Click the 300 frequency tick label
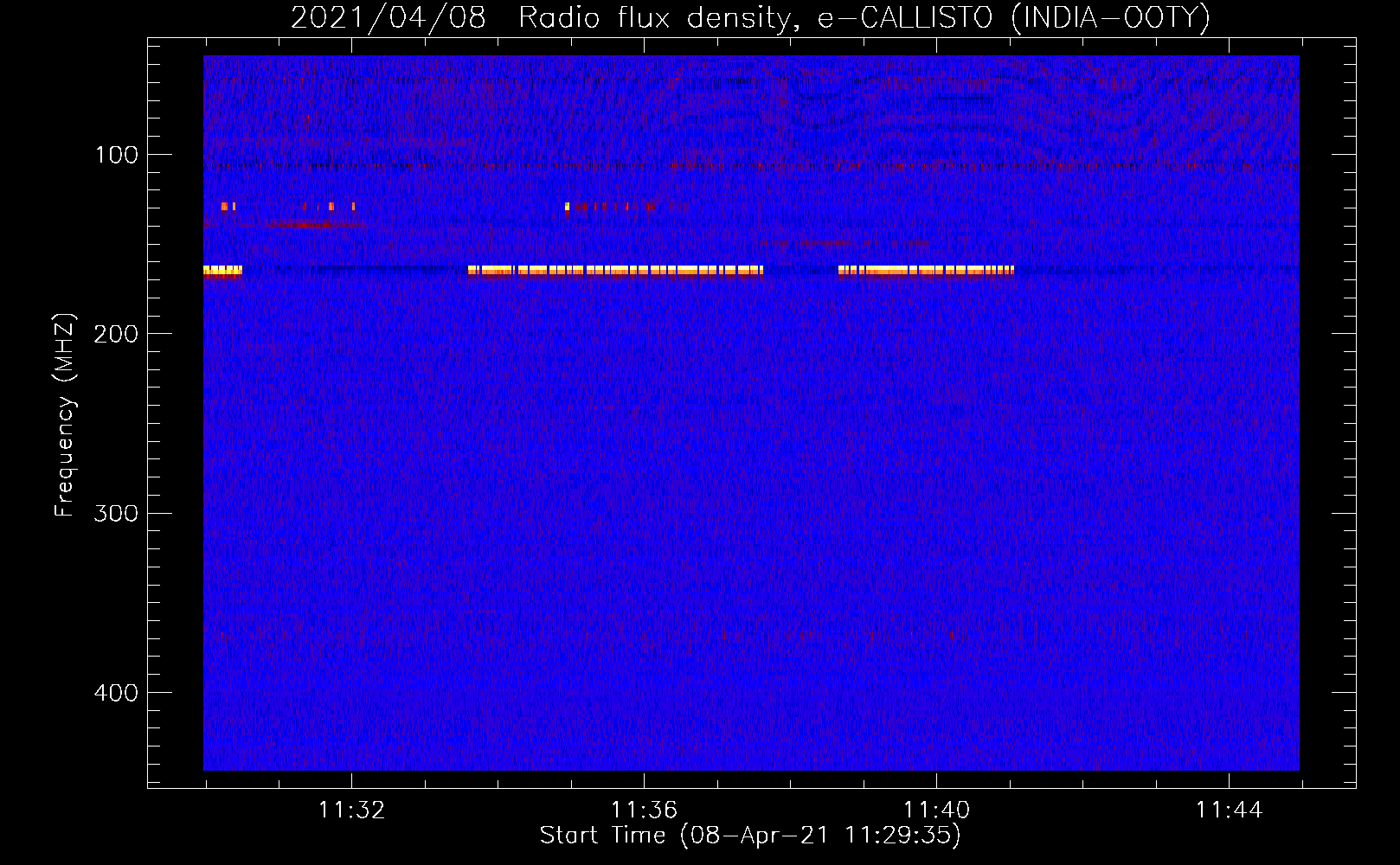The image size is (1400, 865). (x=116, y=513)
